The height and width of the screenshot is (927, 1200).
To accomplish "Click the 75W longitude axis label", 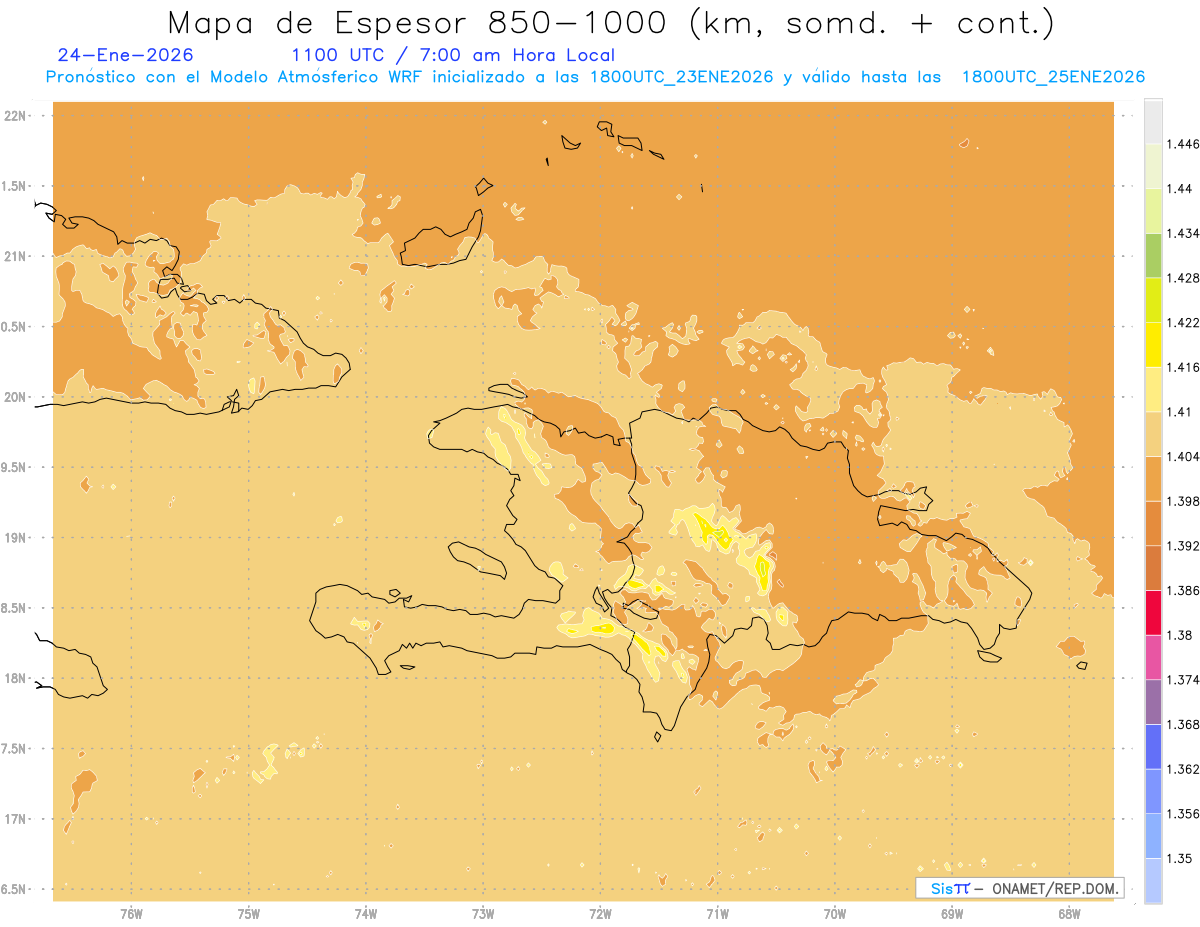I will [x=249, y=913].
